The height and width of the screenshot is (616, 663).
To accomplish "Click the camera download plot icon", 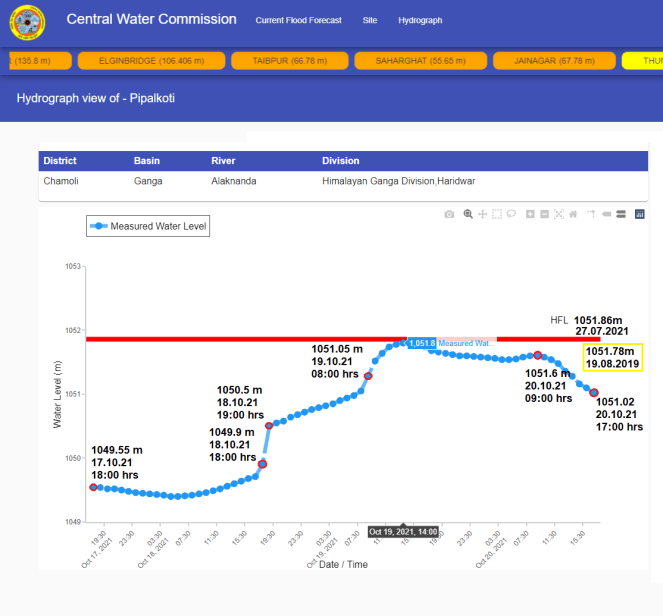I will [x=449, y=214].
